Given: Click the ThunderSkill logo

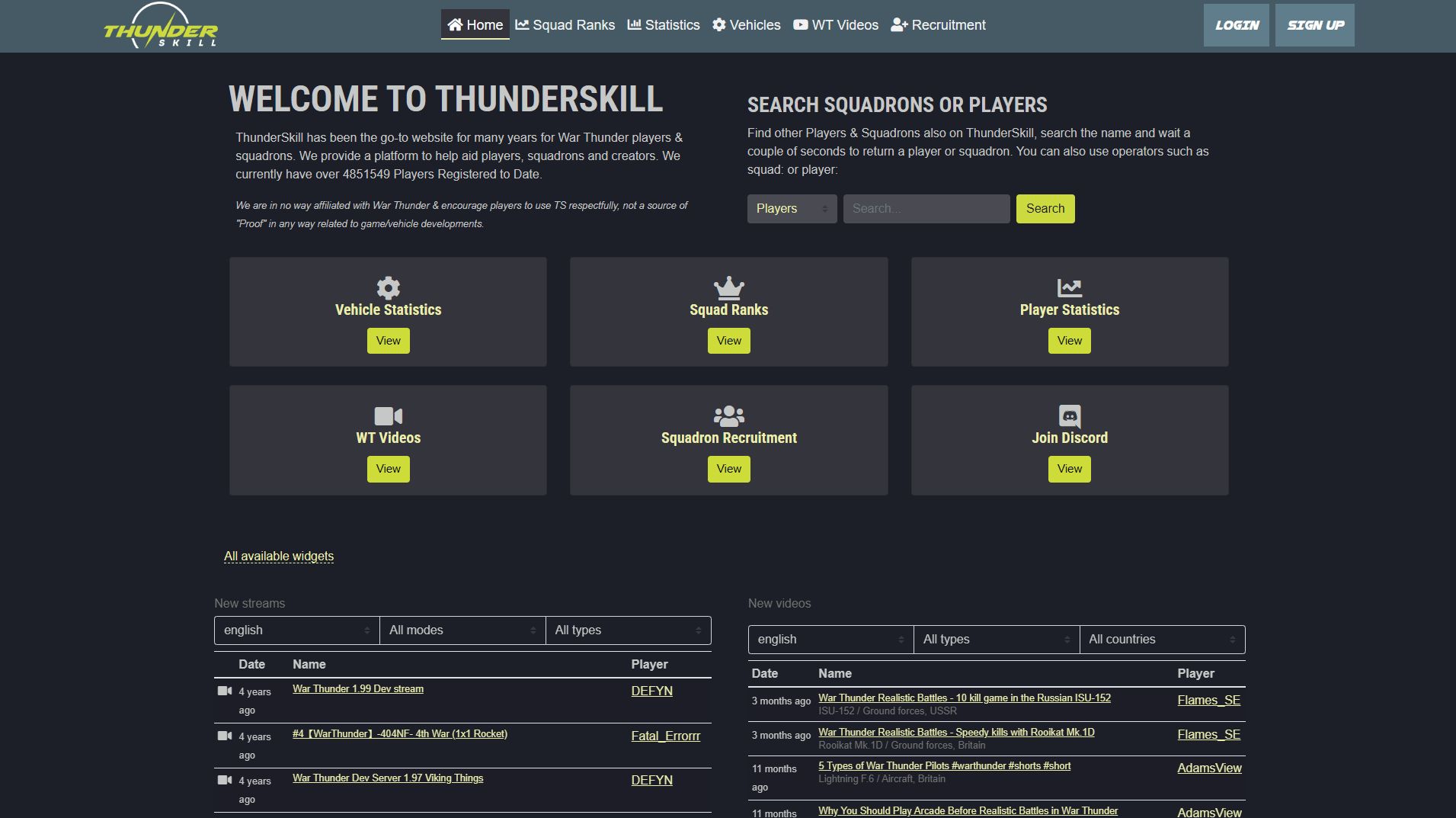Looking at the screenshot, I should 161,27.
